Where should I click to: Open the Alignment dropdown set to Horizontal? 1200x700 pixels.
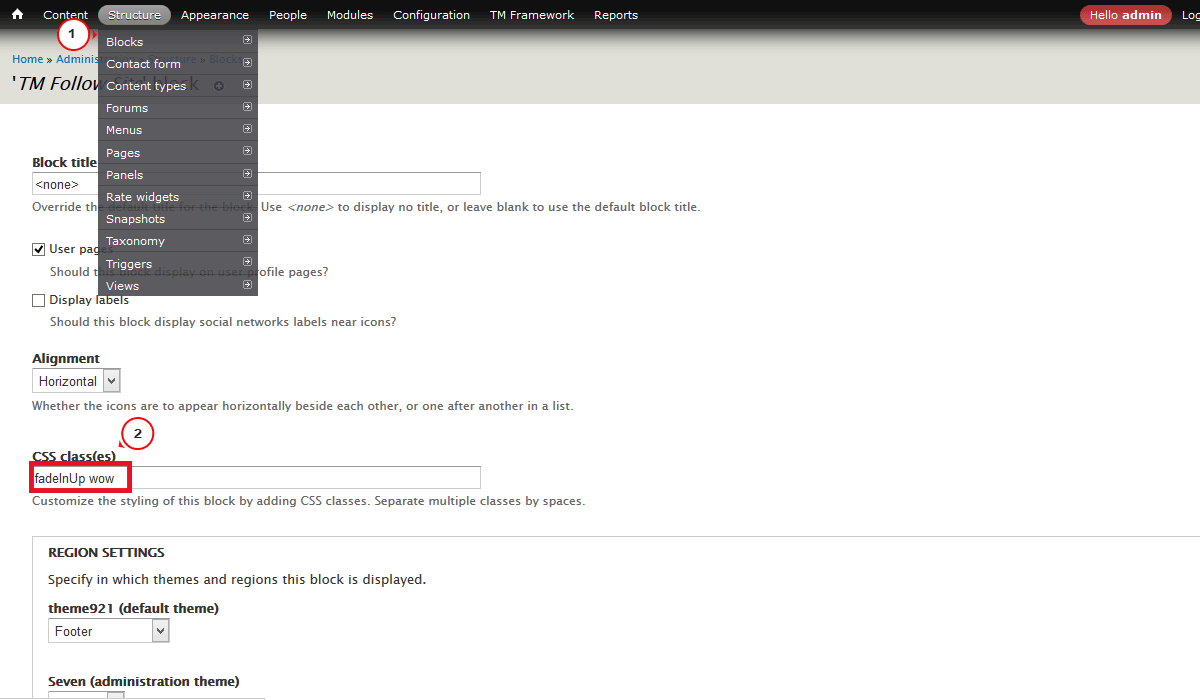tap(76, 381)
